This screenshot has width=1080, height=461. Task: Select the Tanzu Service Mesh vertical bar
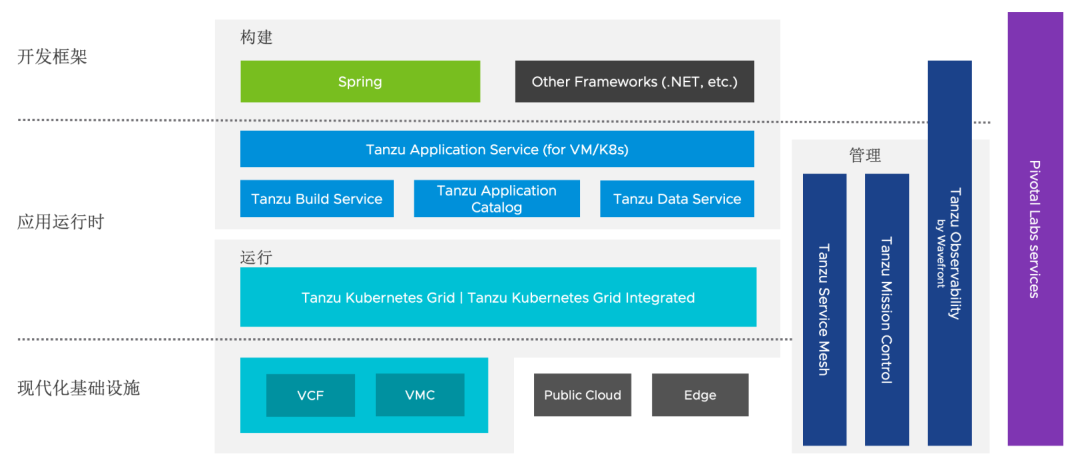tap(824, 309)
